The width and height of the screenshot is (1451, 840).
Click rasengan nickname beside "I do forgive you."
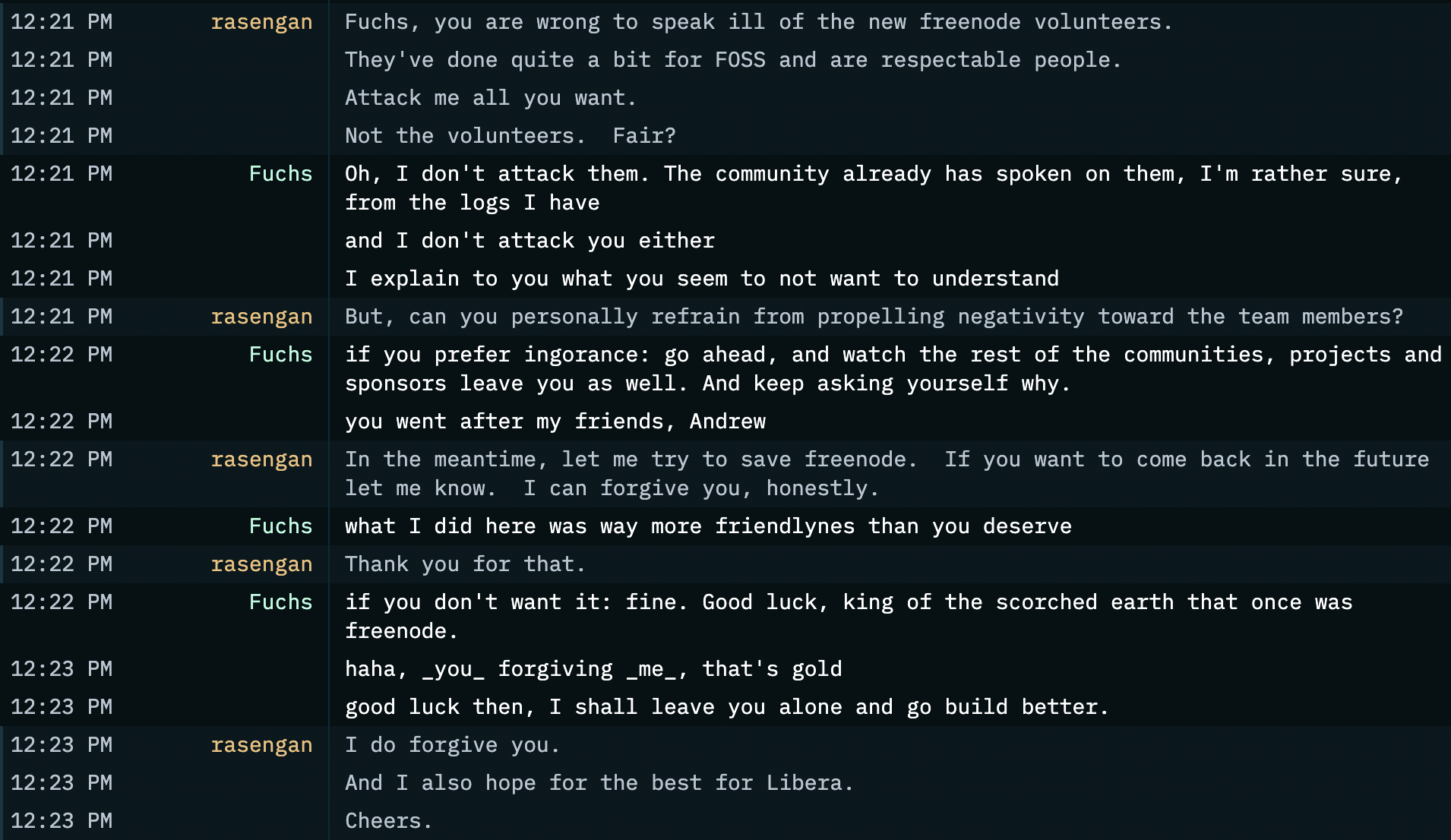(261, 745)
